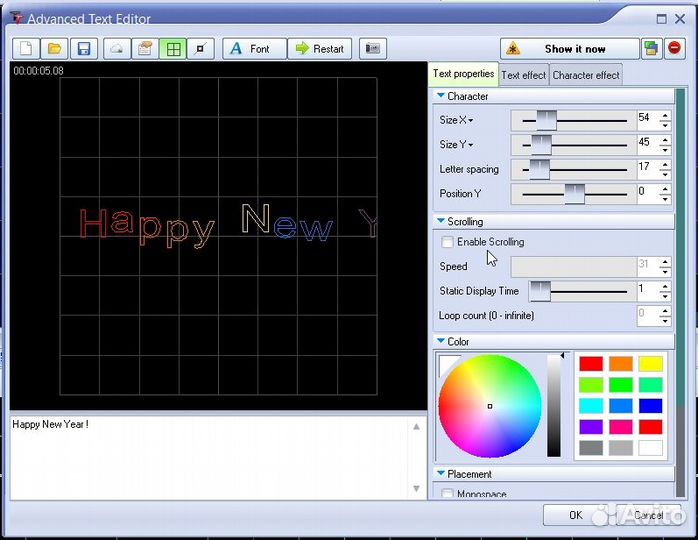This screenshot has height=540, width=698.
Task: Open the Character effect tab
Action: 586,75
